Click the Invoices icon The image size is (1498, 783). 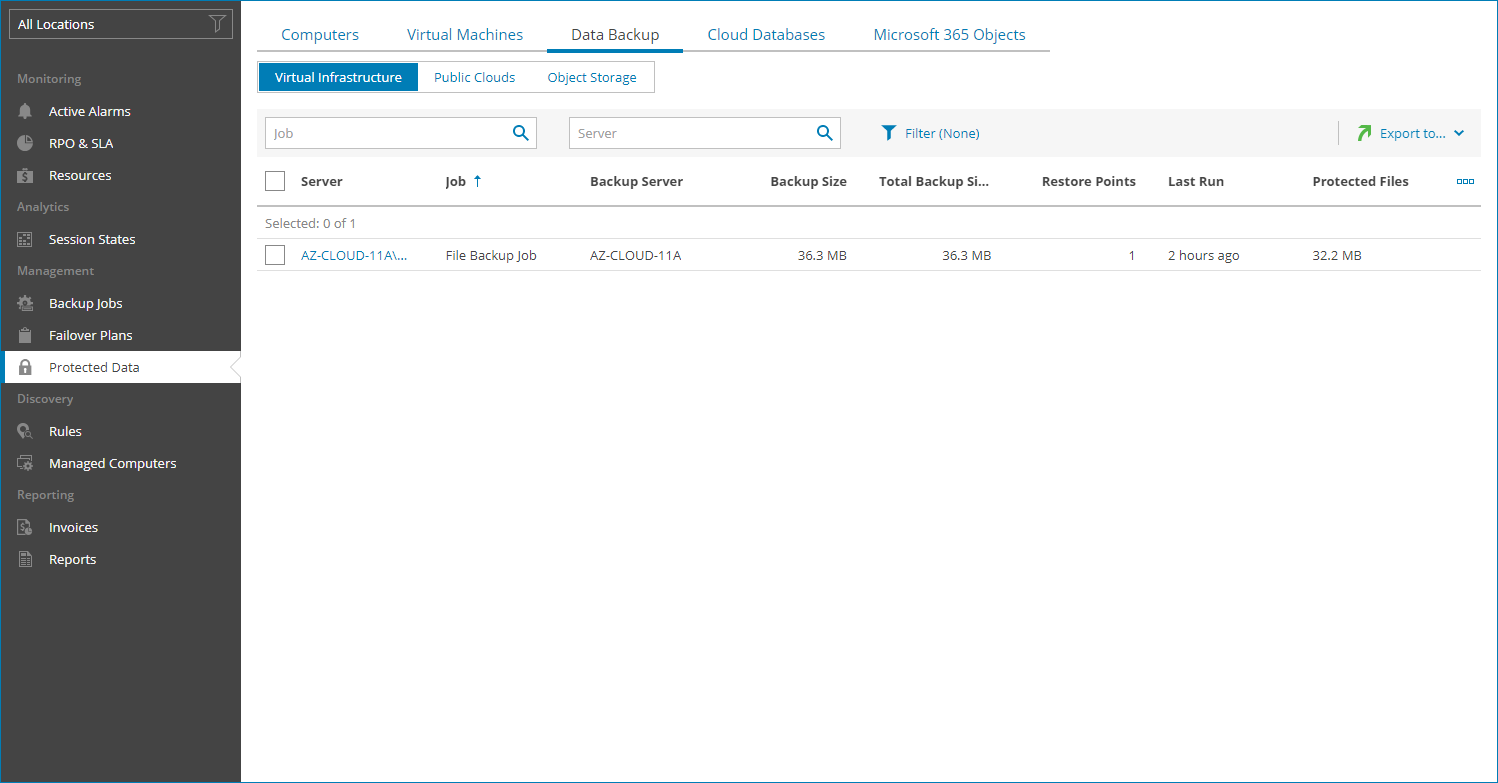click(26, 527)
